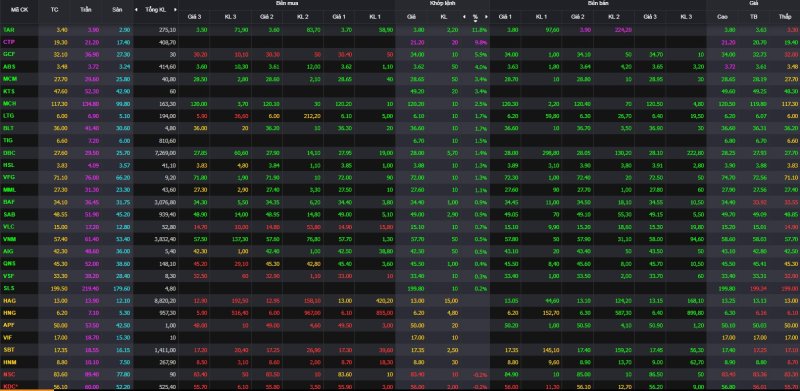Click the Thấp low price column header
The height and width of the screenshot is (391, 800).
click(x=785, y=17)
